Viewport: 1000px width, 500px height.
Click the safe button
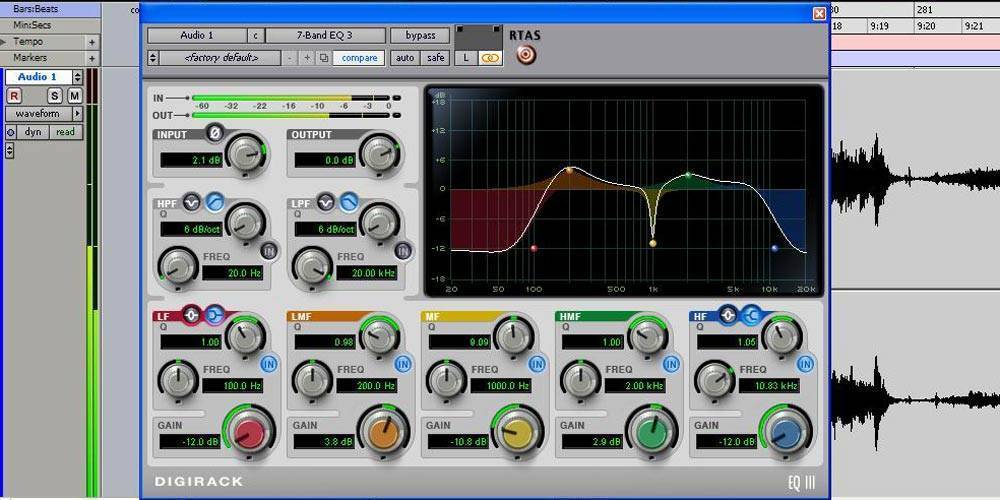tap(436, 57)
